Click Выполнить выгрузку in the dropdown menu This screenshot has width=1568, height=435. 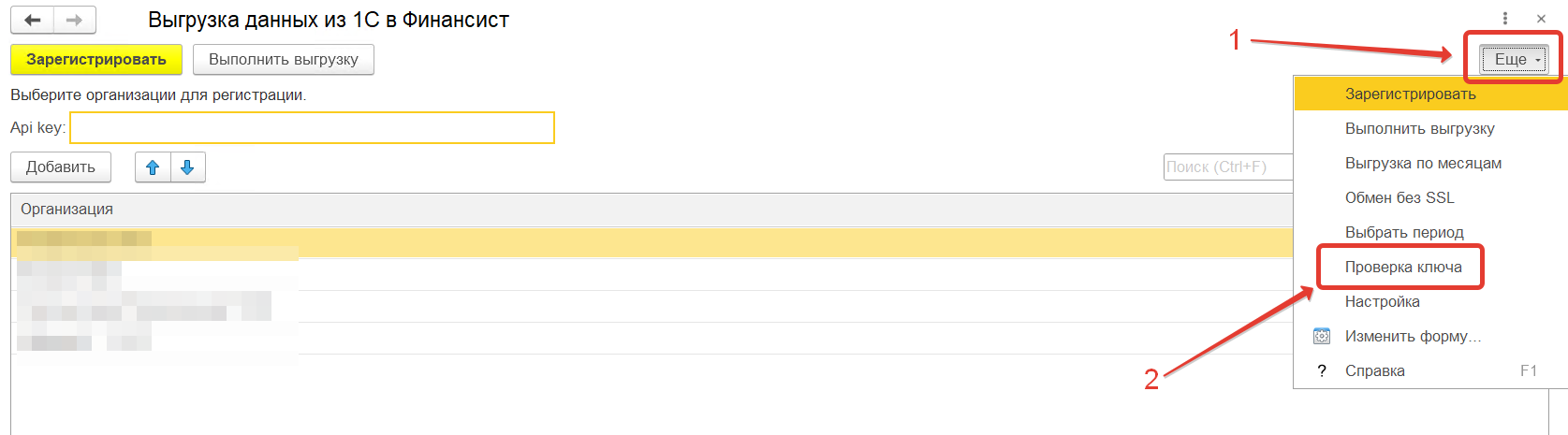pos(1420,129)
